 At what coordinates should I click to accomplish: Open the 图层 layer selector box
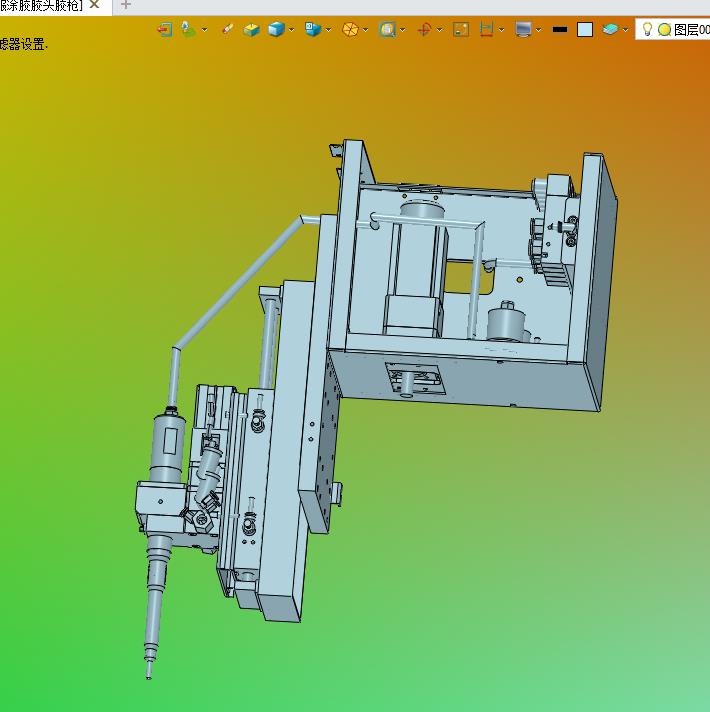[x=673, y=30]
